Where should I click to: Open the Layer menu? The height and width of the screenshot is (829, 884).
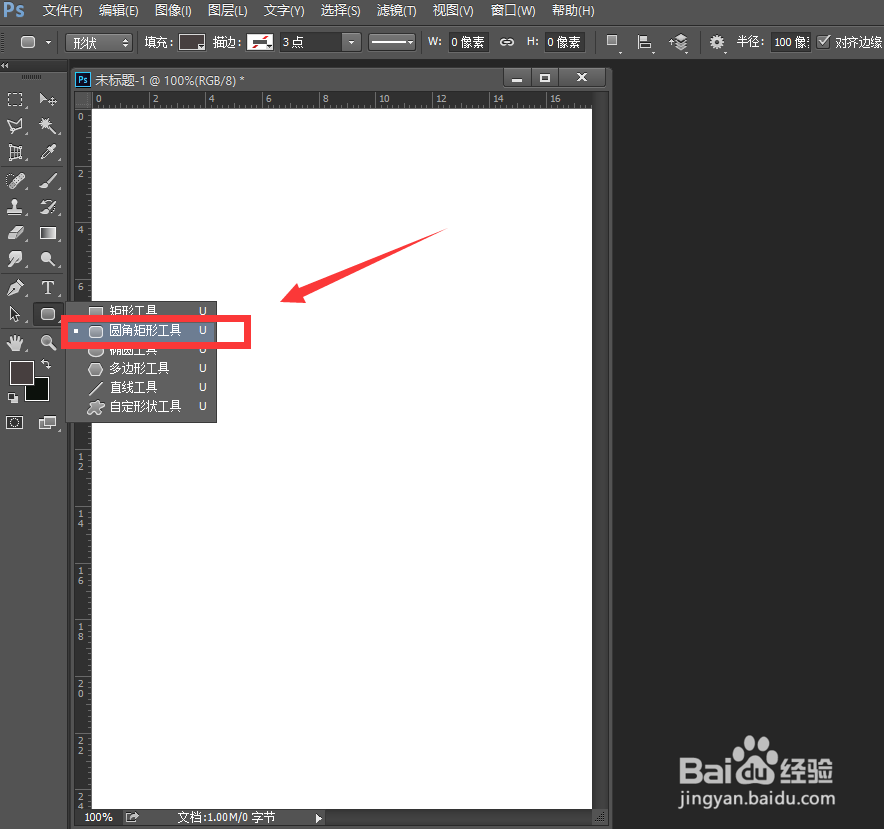click(228, 11)
